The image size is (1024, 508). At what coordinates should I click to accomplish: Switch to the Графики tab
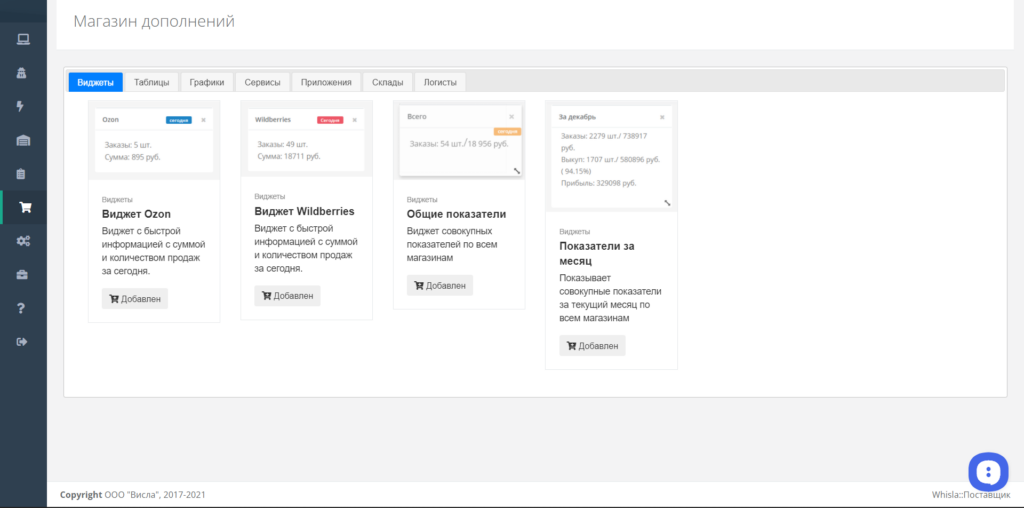pos(207,82)
